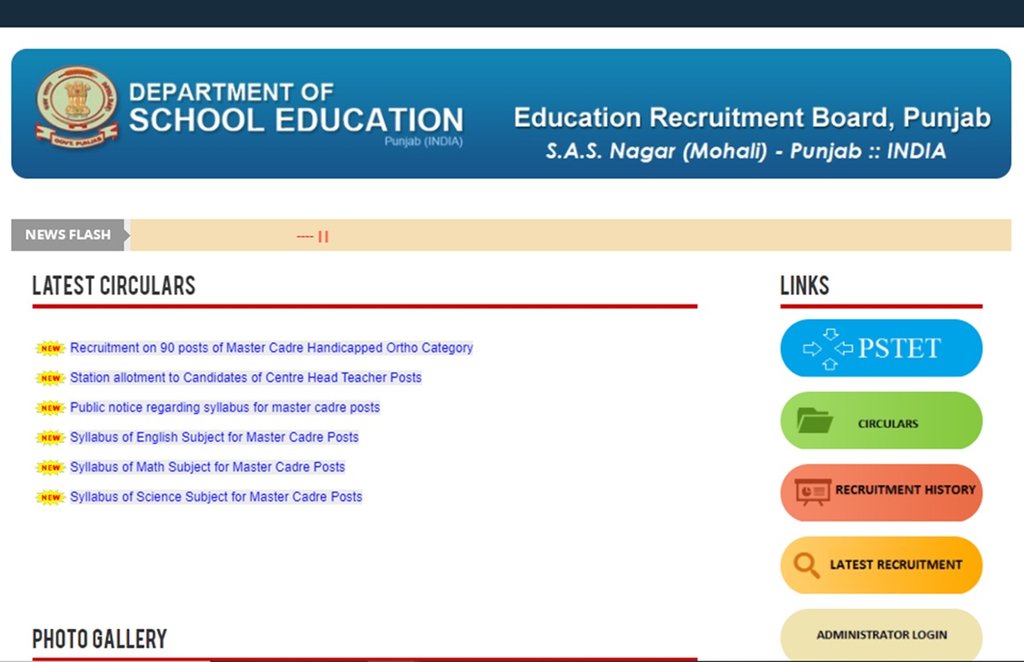Open Syllabus of English Subject link
Viewport: 1024px width, 662px height.
214,437
